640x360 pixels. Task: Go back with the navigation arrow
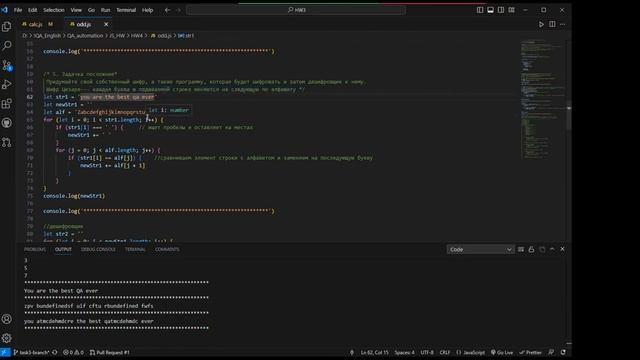167,10
